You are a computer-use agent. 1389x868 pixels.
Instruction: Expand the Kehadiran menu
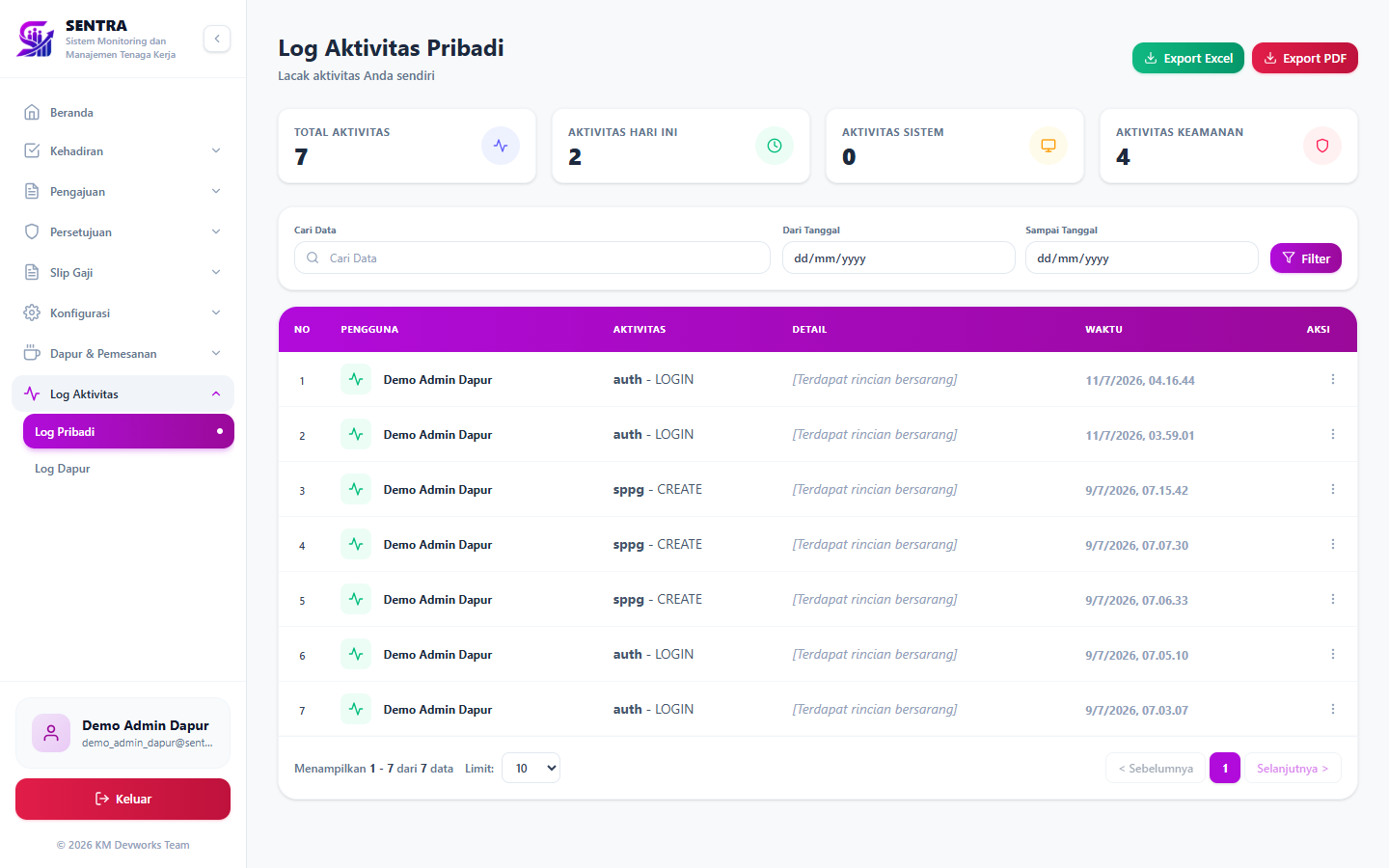point(123,151)
